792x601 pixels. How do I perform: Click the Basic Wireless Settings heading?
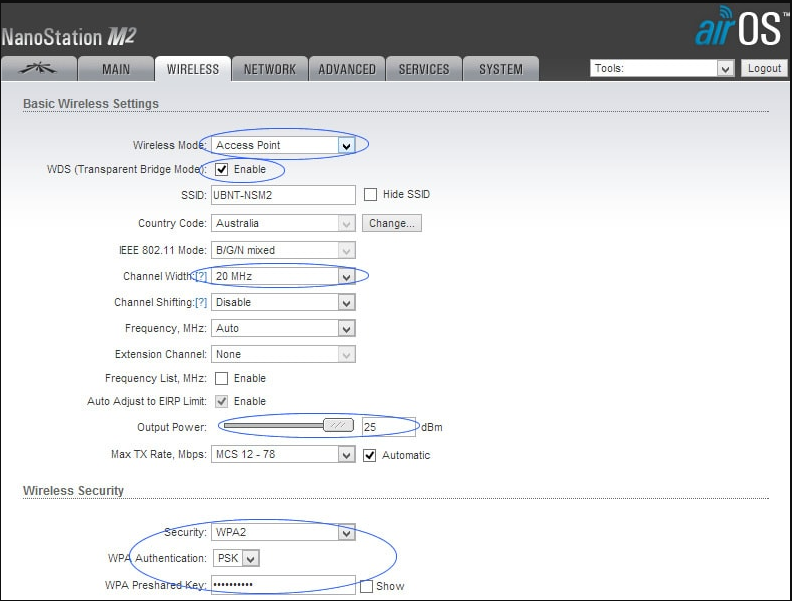(91, 104)
